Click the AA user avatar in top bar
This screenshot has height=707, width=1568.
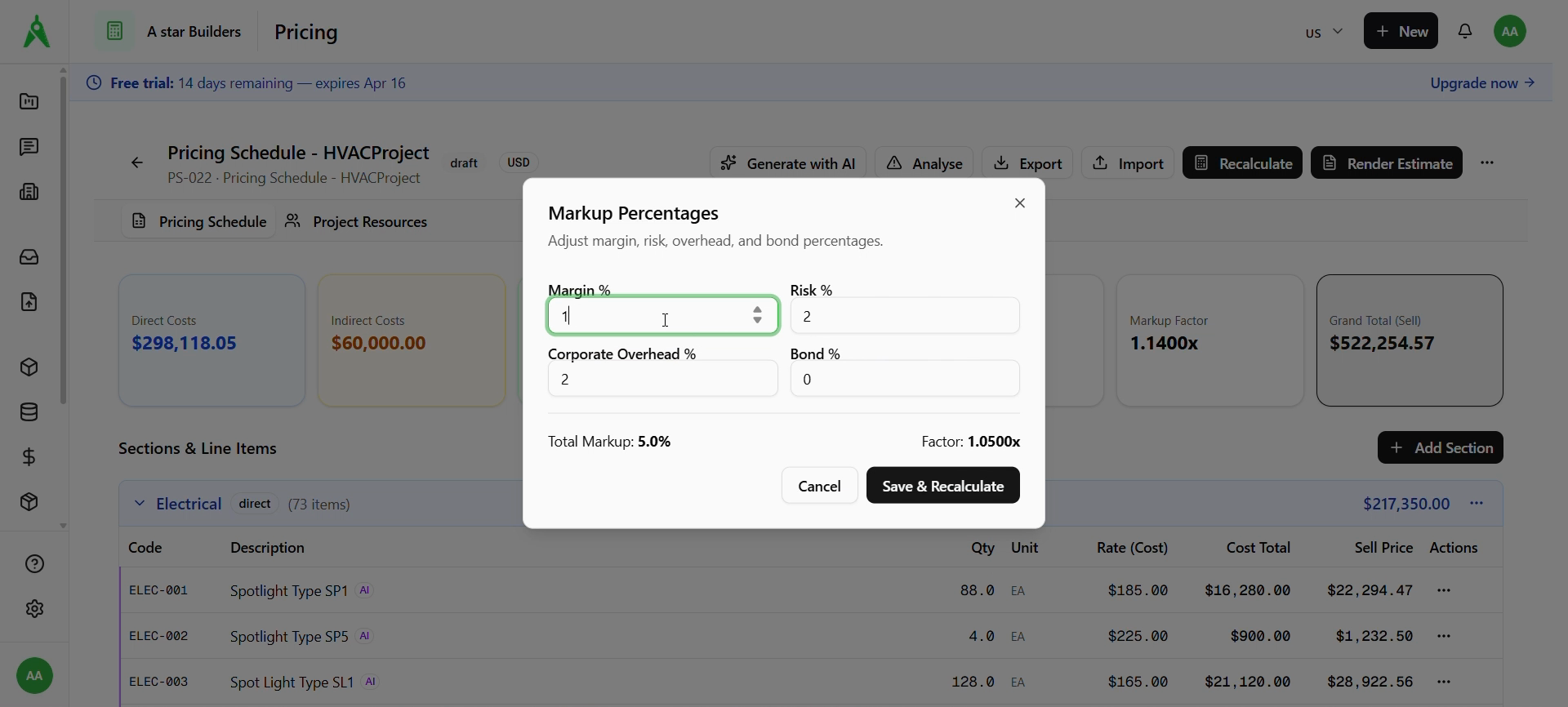pos(1509,31)
